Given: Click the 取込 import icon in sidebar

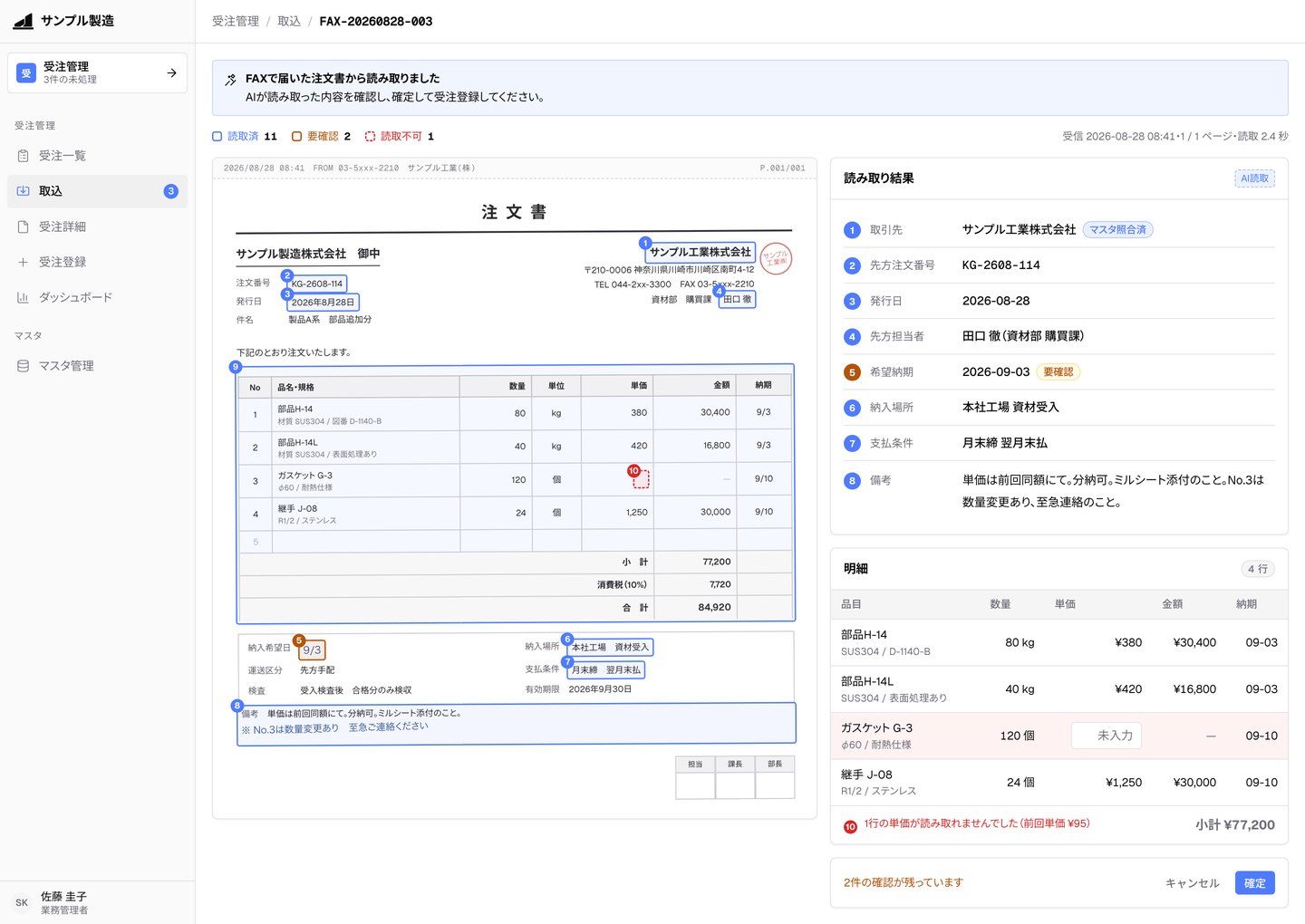Looking at the screenshot, I should [x=23, y=191].
